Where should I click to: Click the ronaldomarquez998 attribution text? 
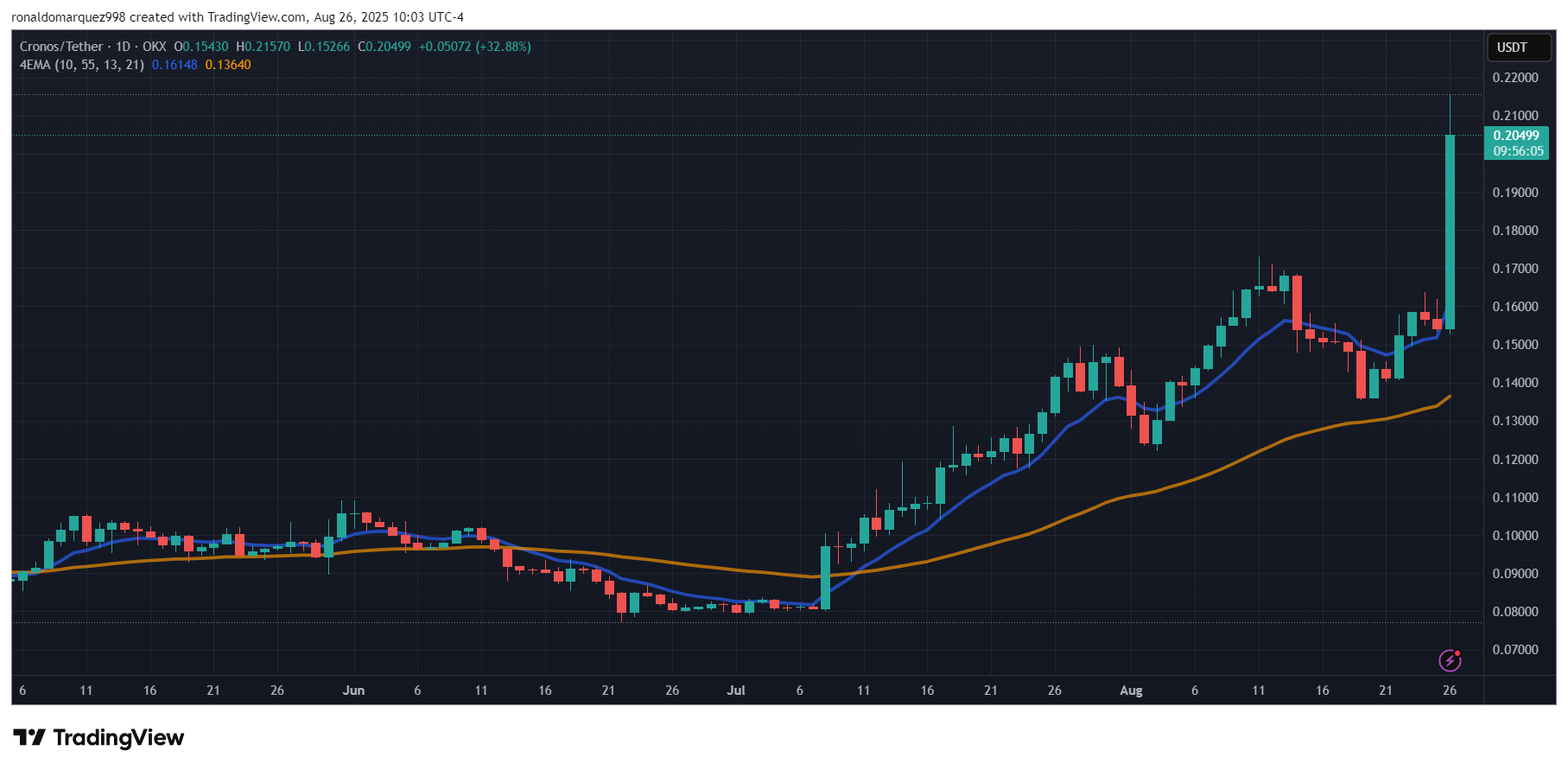[68, 17]
